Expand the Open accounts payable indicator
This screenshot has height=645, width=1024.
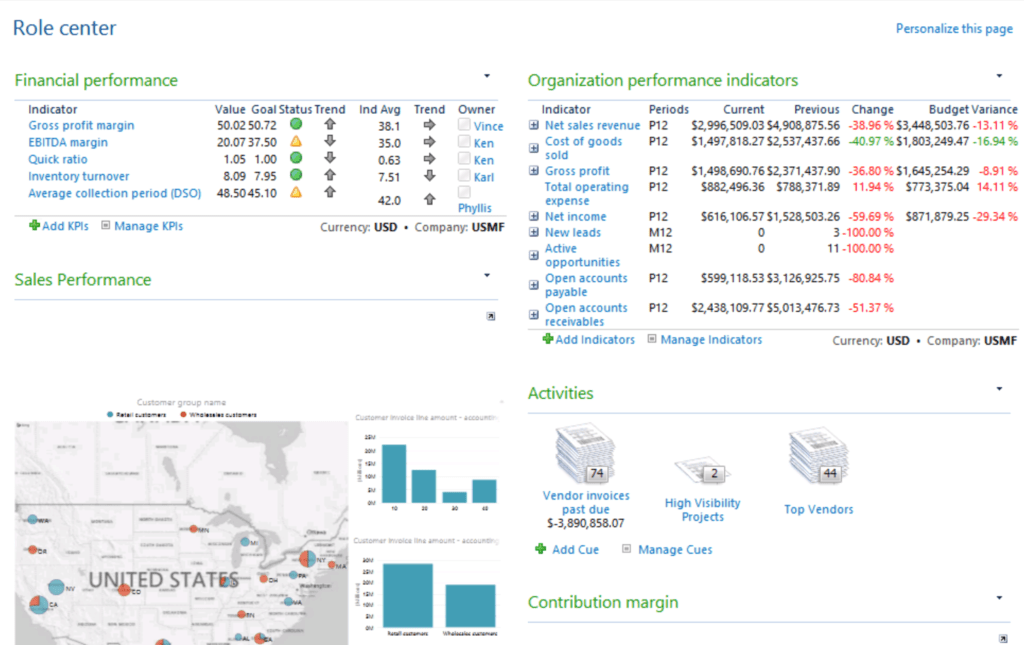(x=533, y=283)
